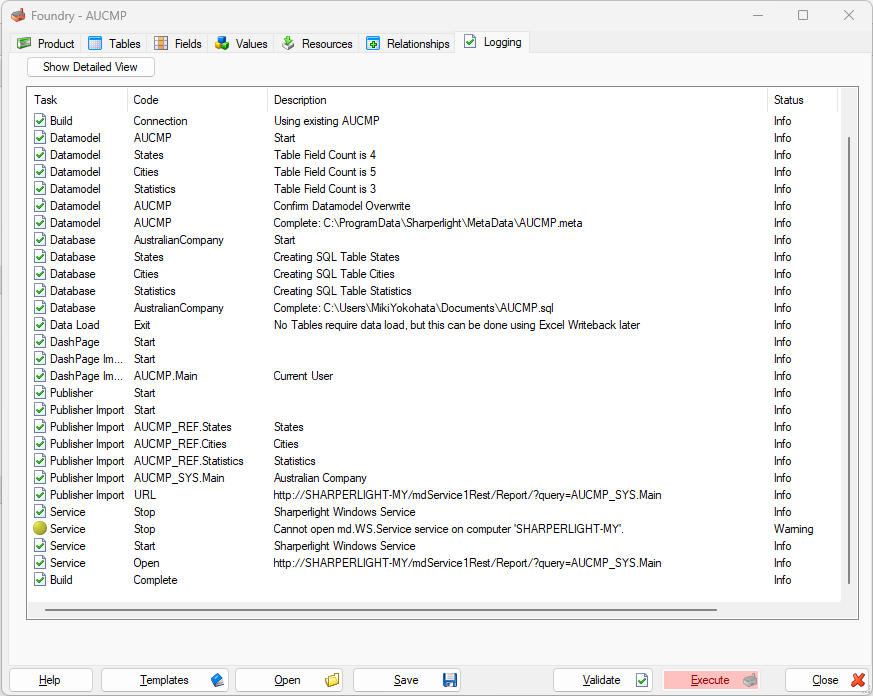Switch to the Tables tab
This screenshot has width=873, height=696.
(x=114, y=43)
